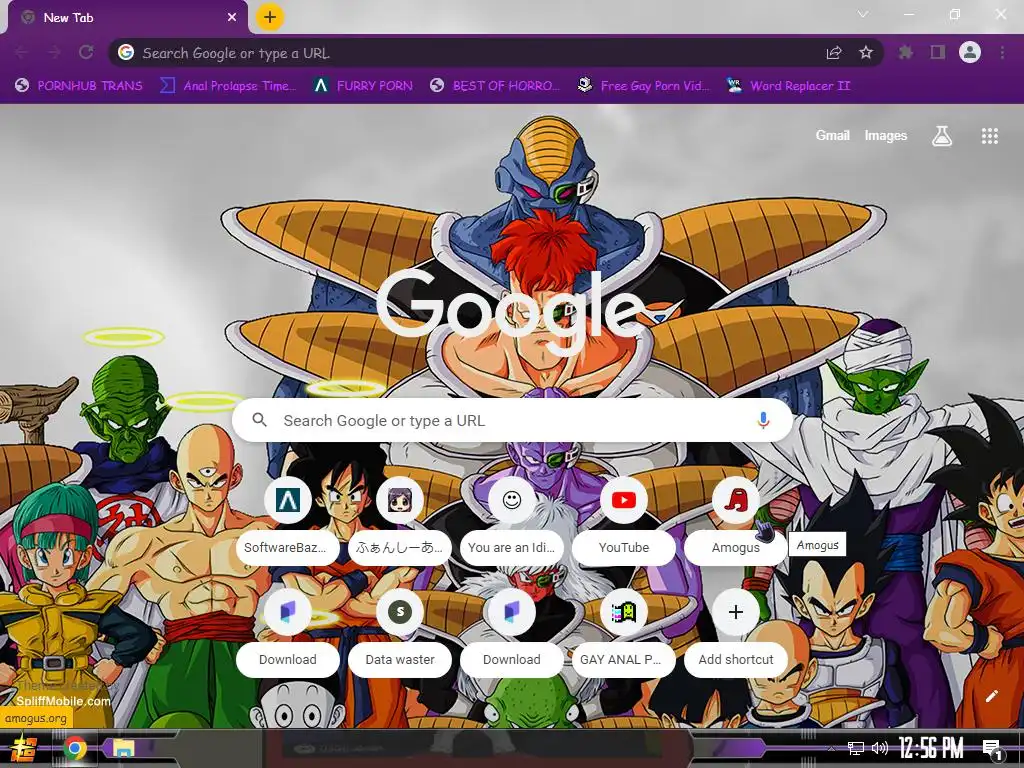Click into the Google search box
Screen dimensions: 1024x768
[x=512, y=421]
